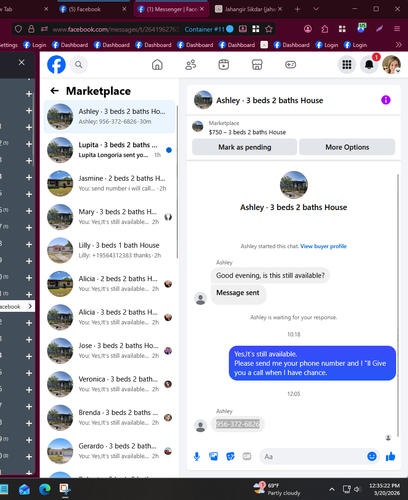Image resolution: width=408 pixels, height=500 pixels.
Task: Open Container #11 indicator
Action: coord(209,29)
